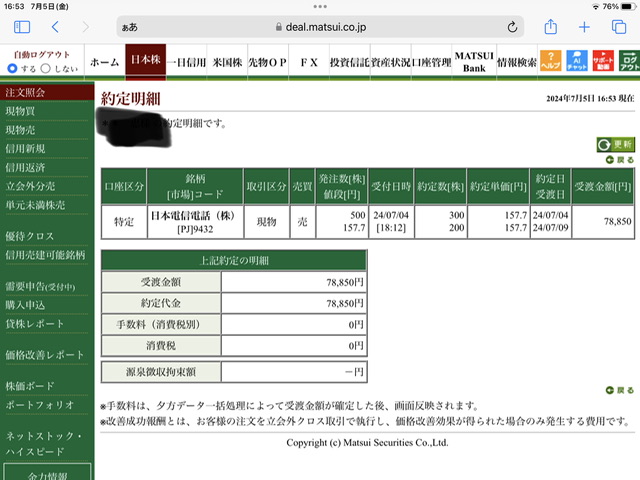Image resolution: width=640 pixels, height=480 pixels.
Task: Click stock name 日本電信電話（株）
Action: pos(193,216)
